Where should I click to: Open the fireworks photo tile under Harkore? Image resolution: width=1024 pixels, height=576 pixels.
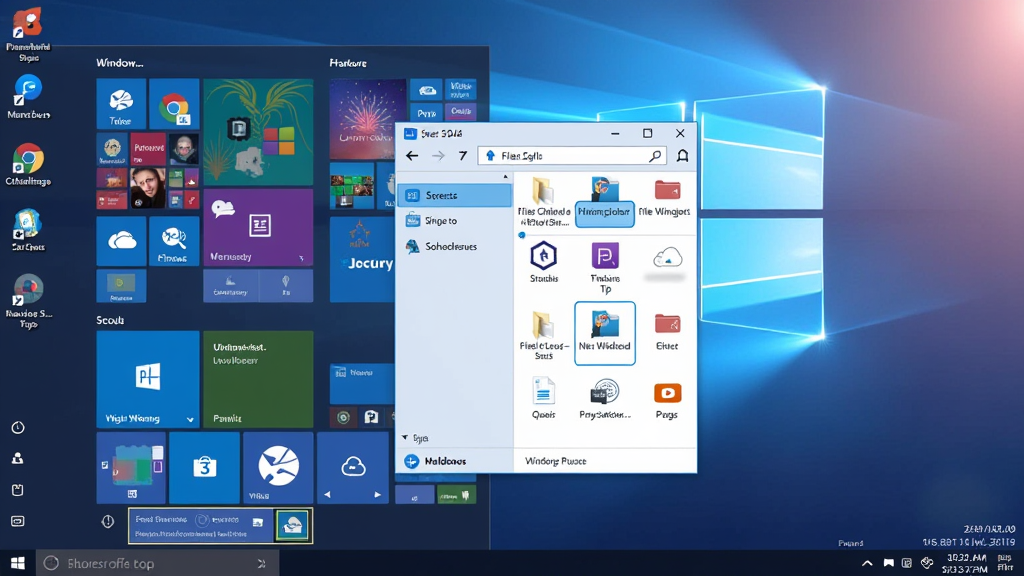(368, 120)
